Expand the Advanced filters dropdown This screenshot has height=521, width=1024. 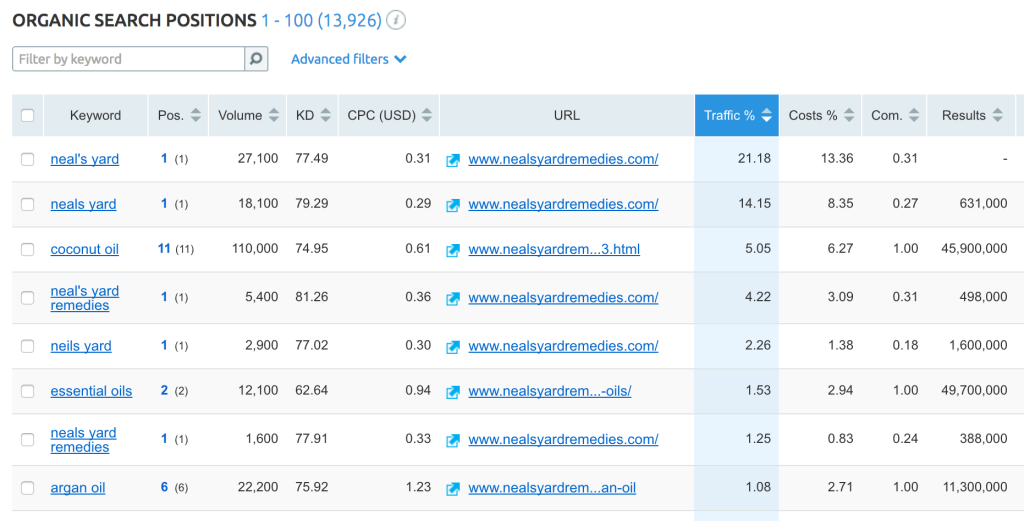(x=349, y=59)
